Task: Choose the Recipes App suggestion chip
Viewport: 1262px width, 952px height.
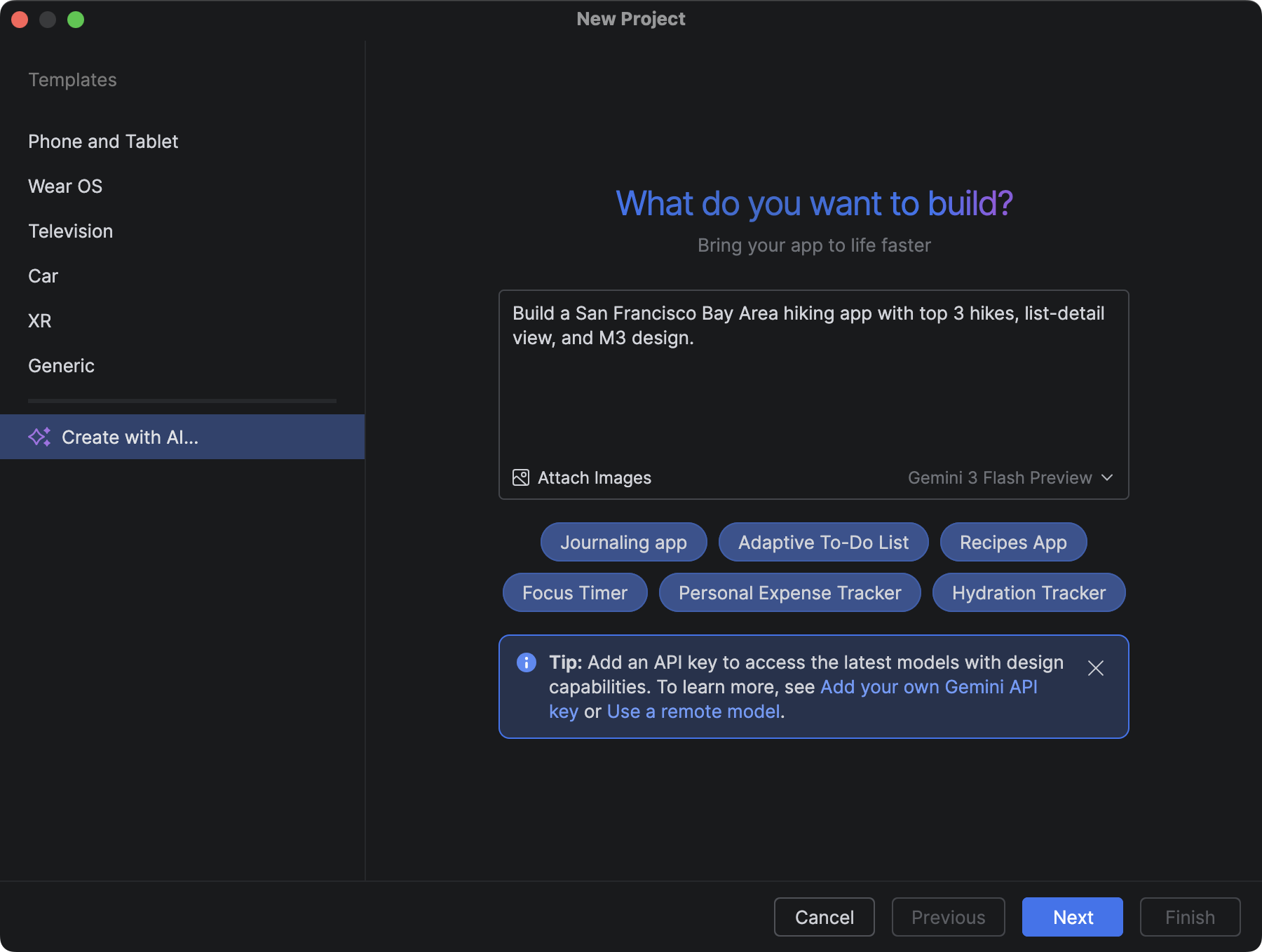Action: pos(1013,542)
